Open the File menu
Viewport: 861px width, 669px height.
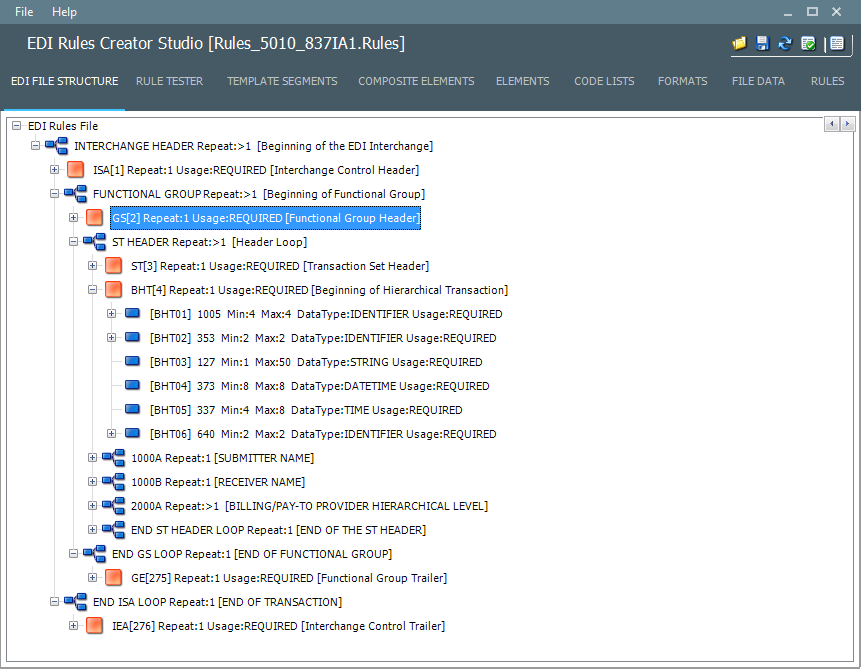[24, 12]
